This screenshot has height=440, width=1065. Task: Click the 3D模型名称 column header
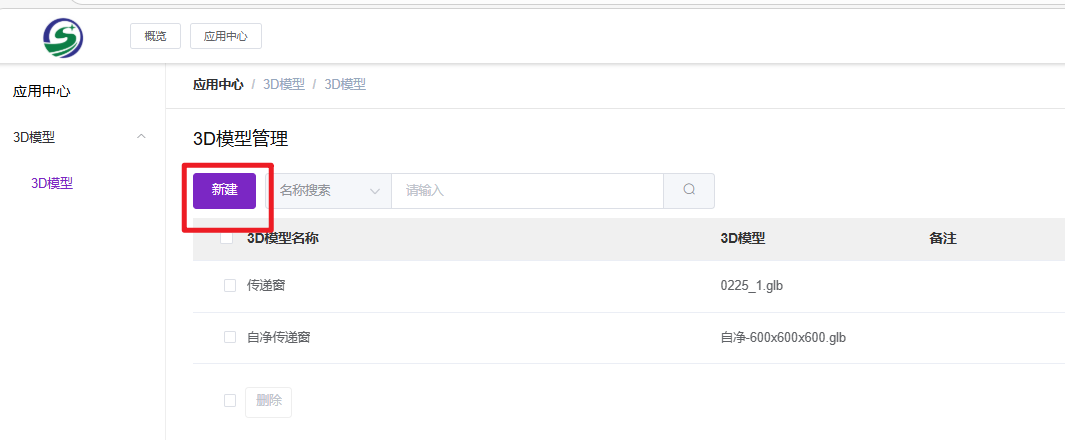283,238
